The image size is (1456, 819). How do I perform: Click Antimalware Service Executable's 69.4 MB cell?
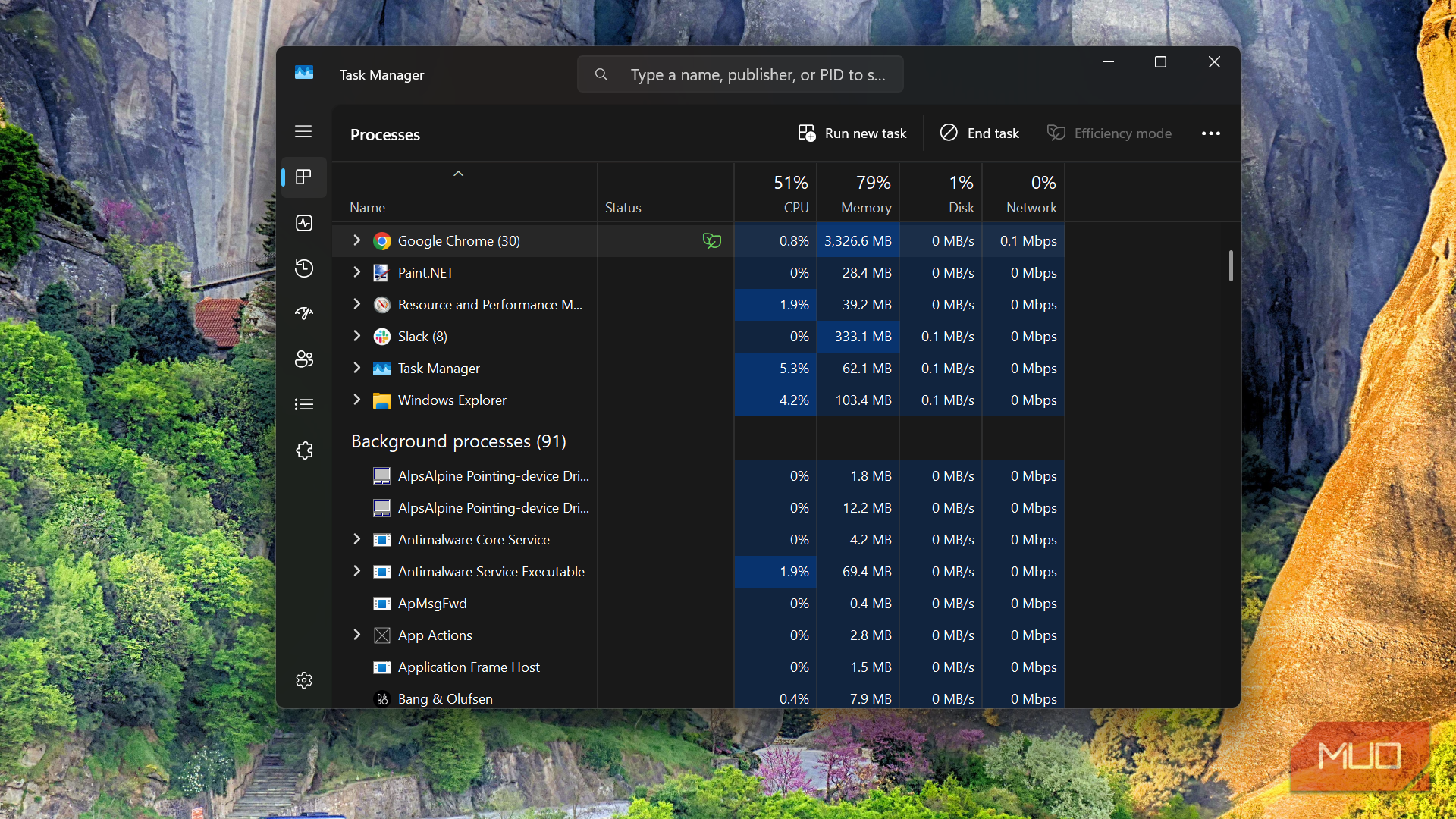click(x=858, y=572)
